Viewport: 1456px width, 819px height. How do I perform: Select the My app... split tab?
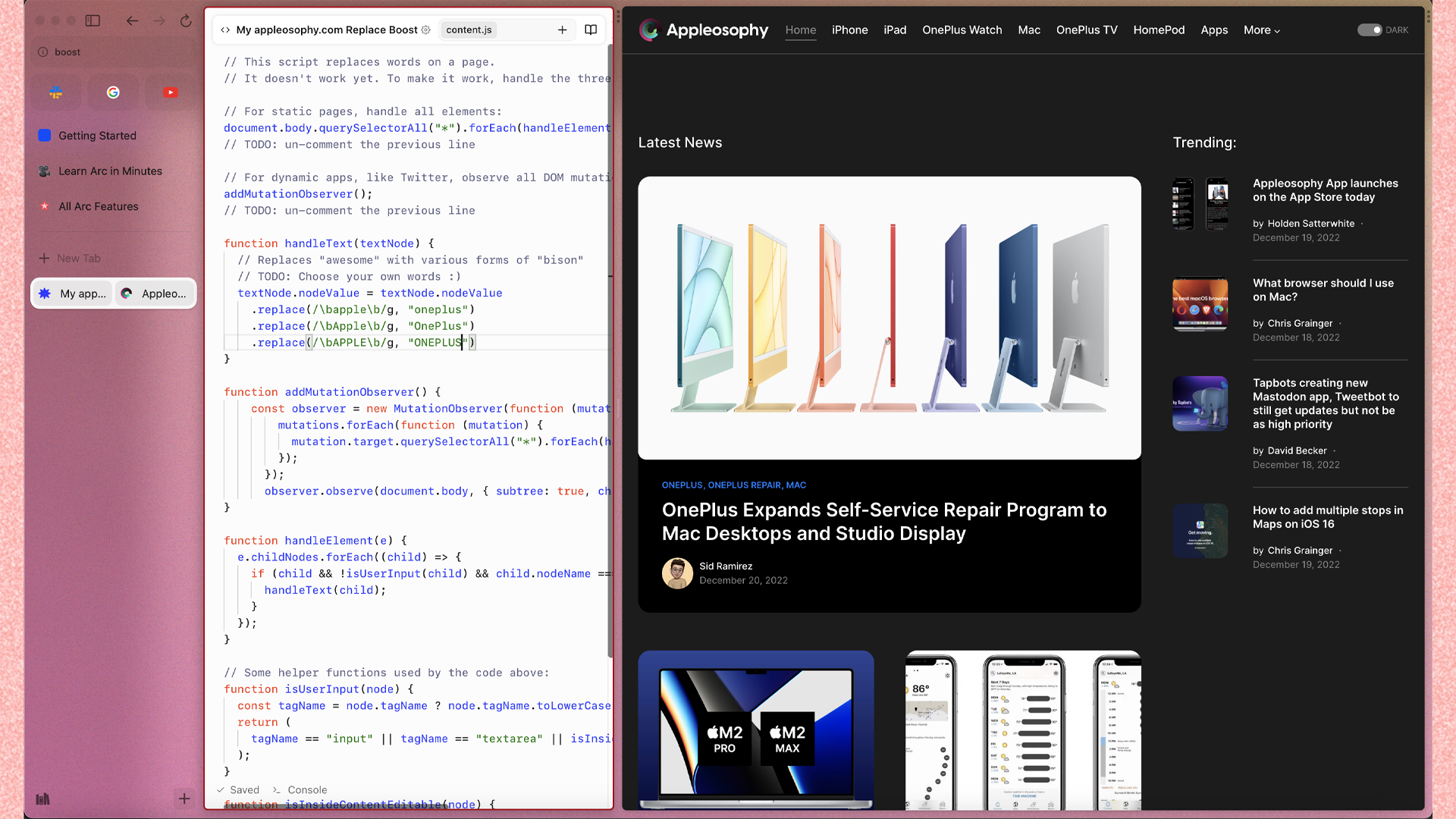pos(73,293)
